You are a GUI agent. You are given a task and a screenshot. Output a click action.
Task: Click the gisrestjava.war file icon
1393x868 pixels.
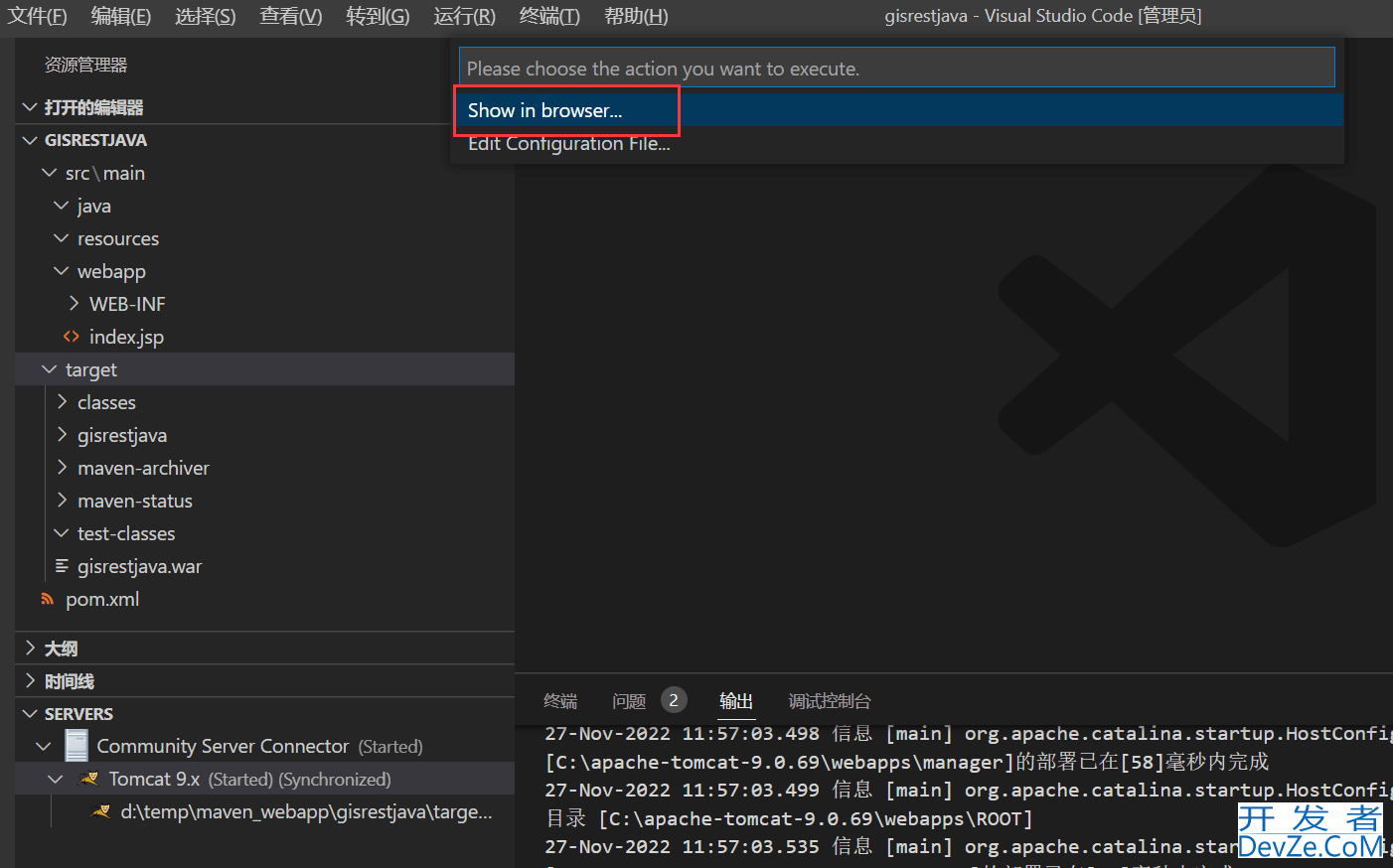(62, 566)
